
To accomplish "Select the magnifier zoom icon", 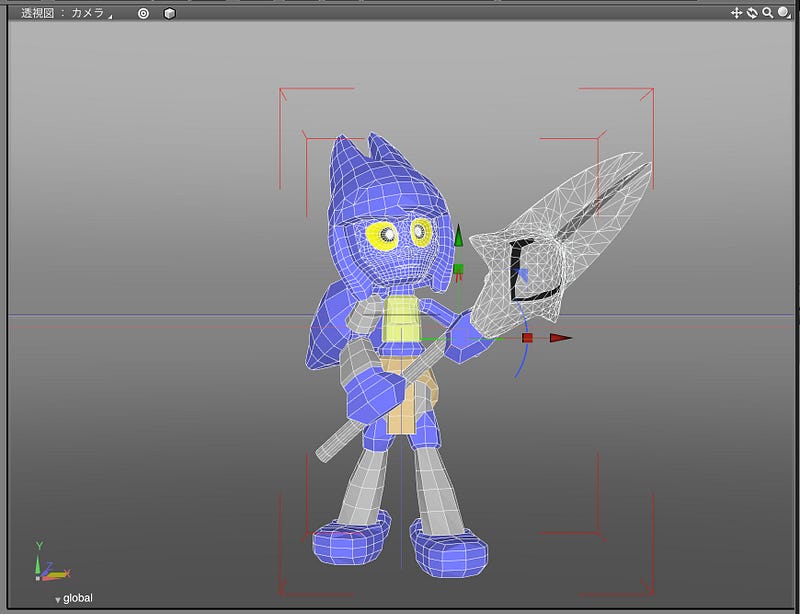I will tap(767, 13).
